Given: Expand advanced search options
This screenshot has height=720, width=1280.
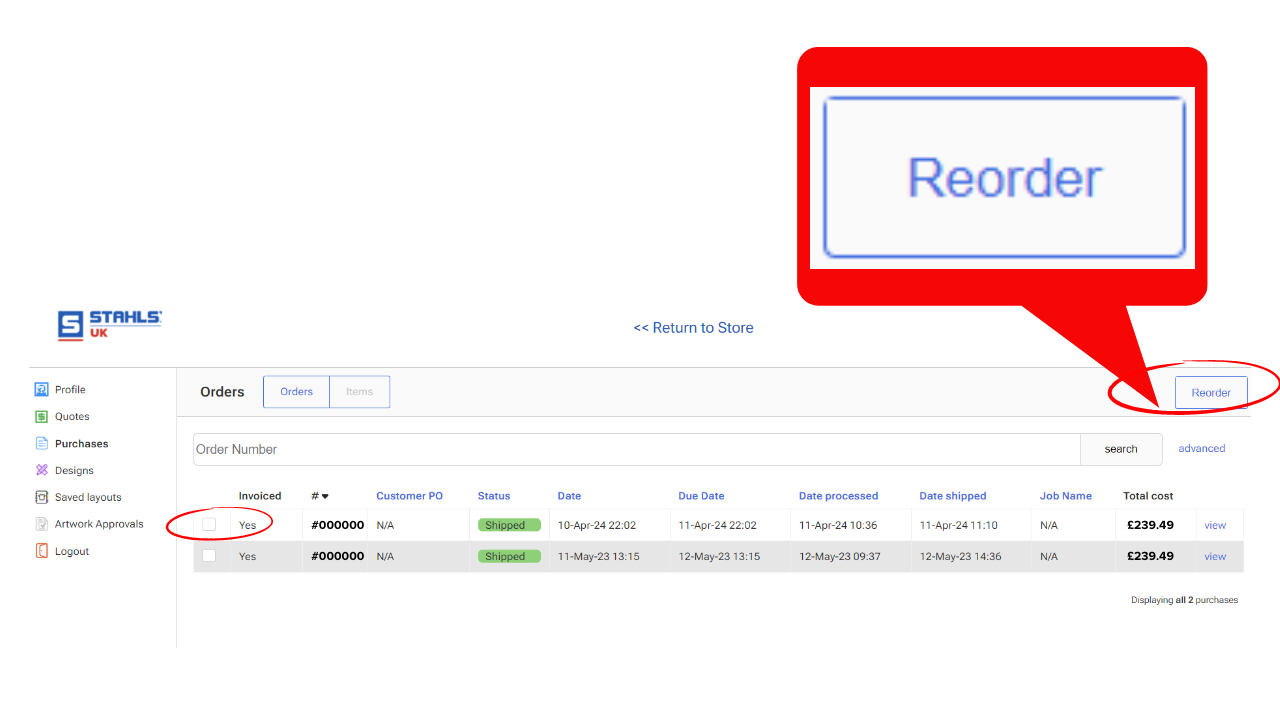Looking at the screenshot, I should [1201, 449].
